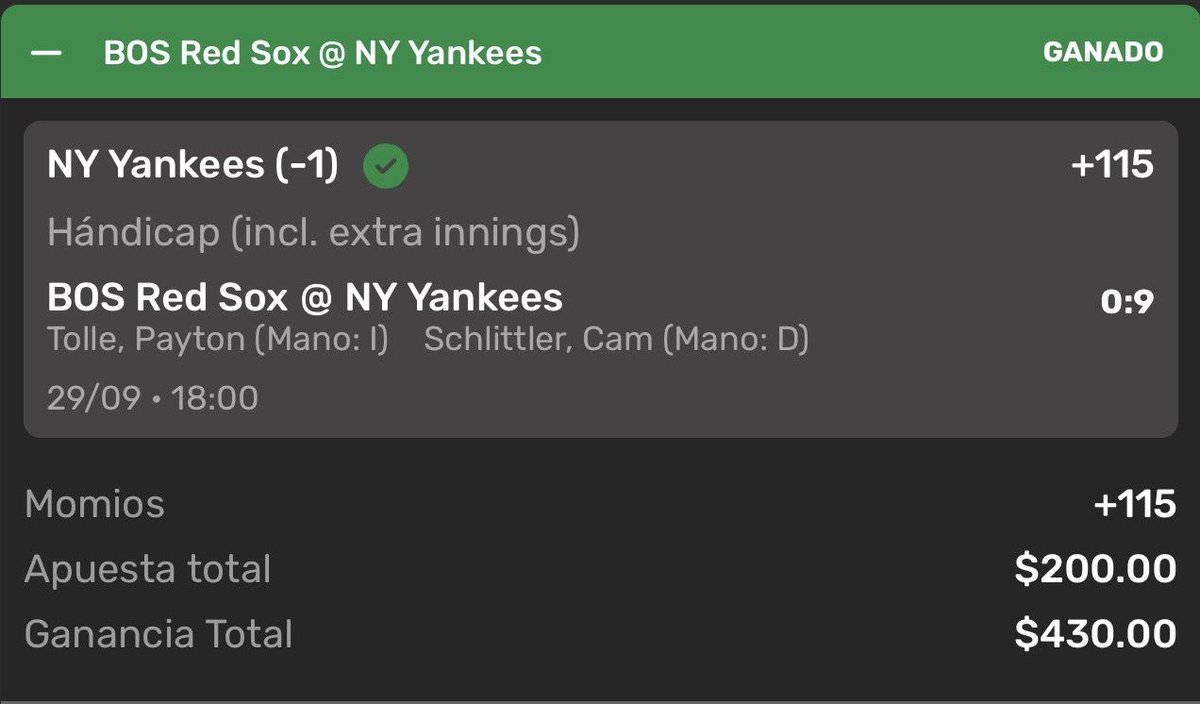
Task: Click the gray selection details card
Action: (x=600, y=279)
